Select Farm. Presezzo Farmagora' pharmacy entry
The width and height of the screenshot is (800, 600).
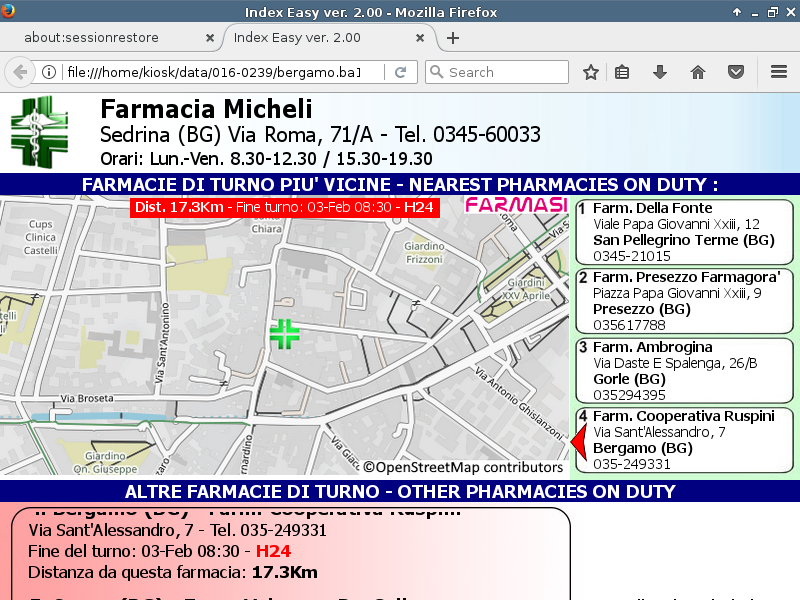(684, 301)
